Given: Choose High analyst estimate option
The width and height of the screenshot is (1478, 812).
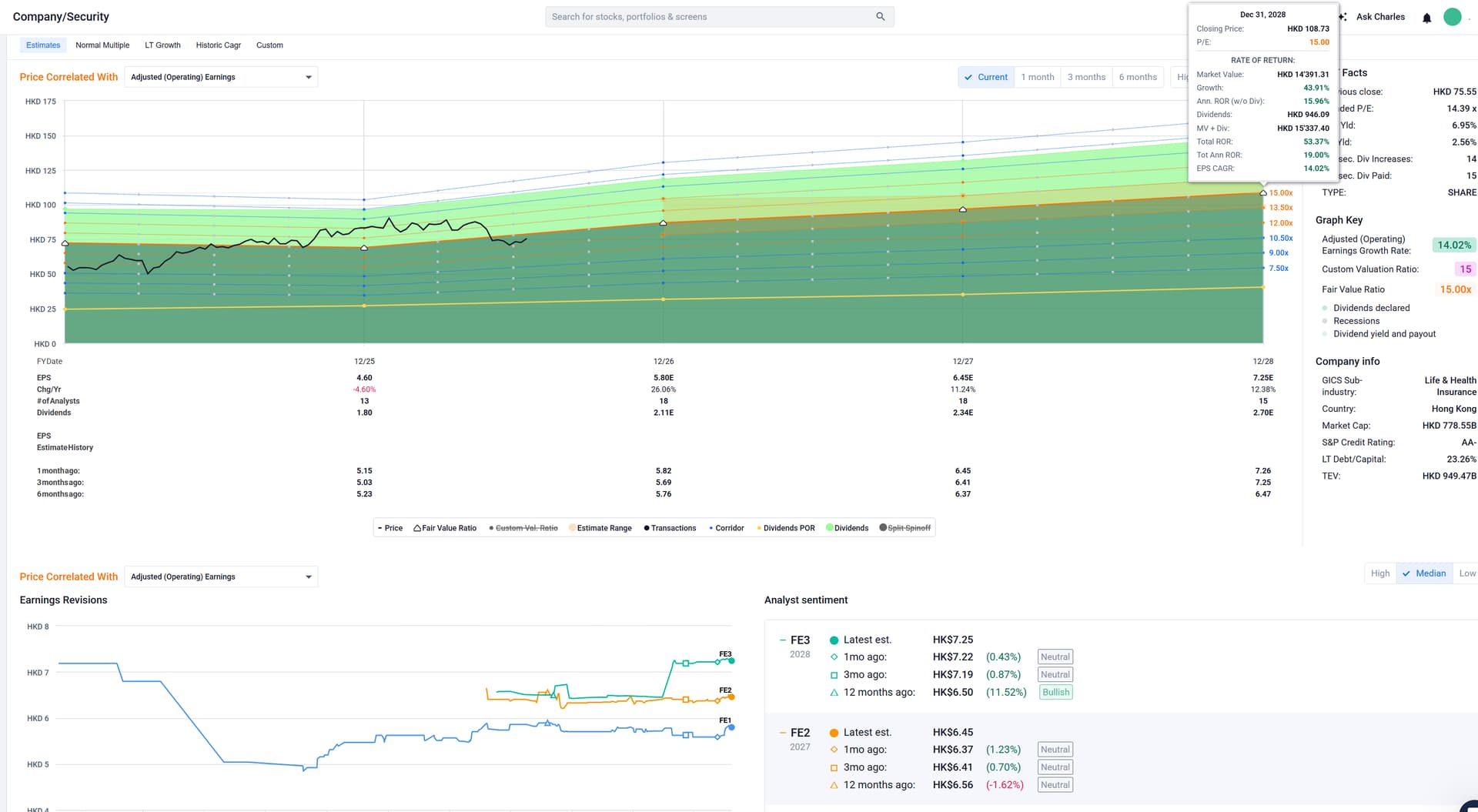Looking at the screenshot, I should [x=1380, y=573].
